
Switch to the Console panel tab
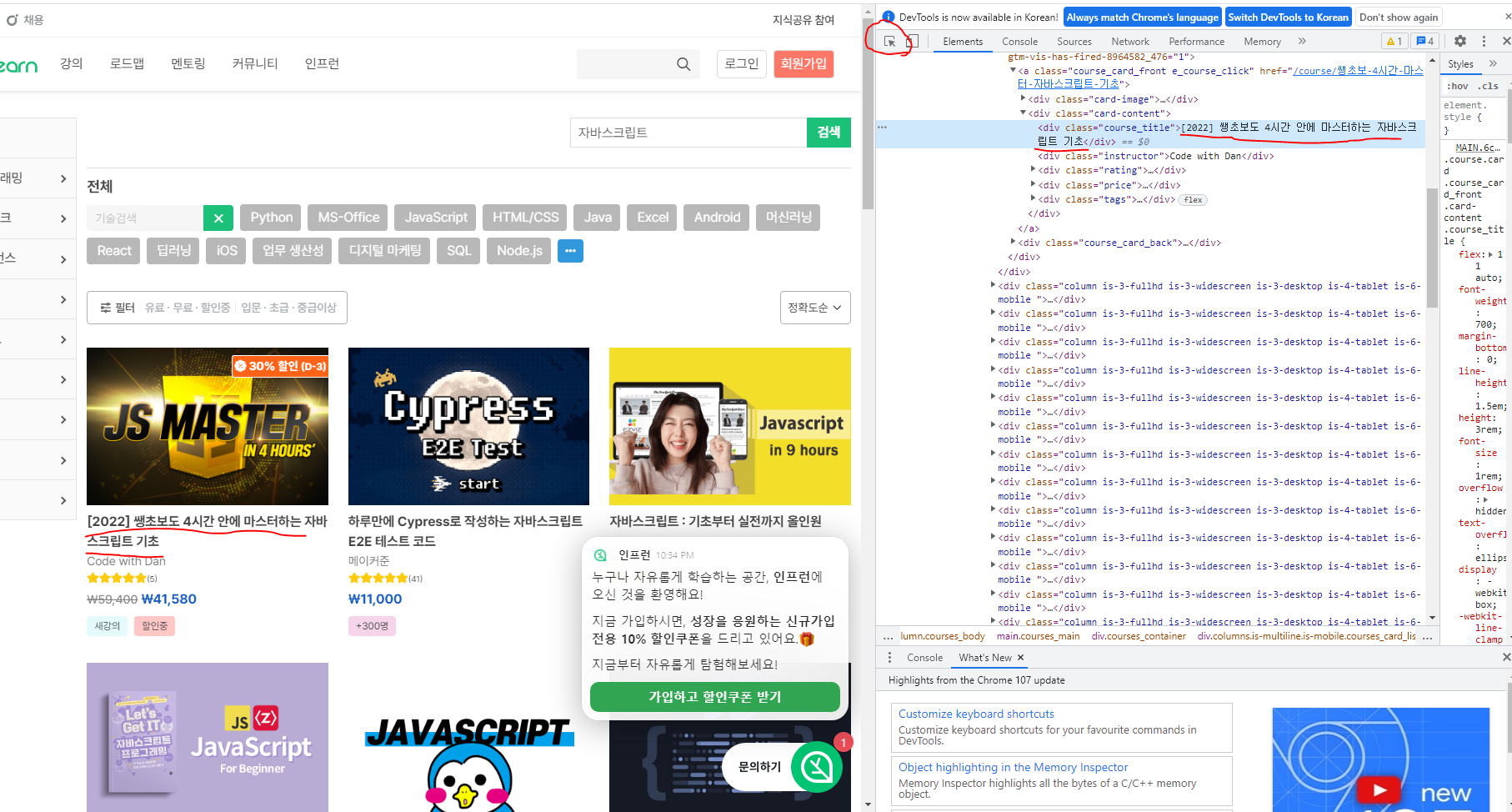(x=1019, y=42)
